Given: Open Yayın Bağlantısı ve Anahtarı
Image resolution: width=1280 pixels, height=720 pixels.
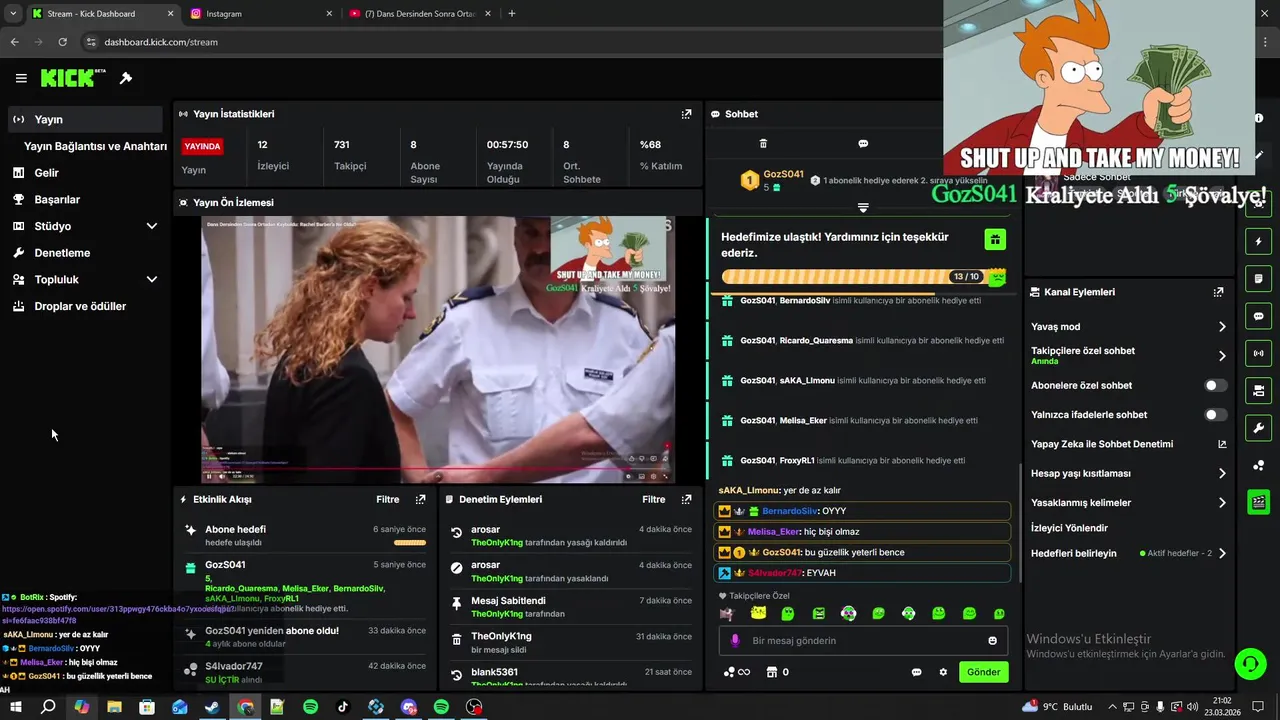Looking at the screenshot, I should click(95, 146).
